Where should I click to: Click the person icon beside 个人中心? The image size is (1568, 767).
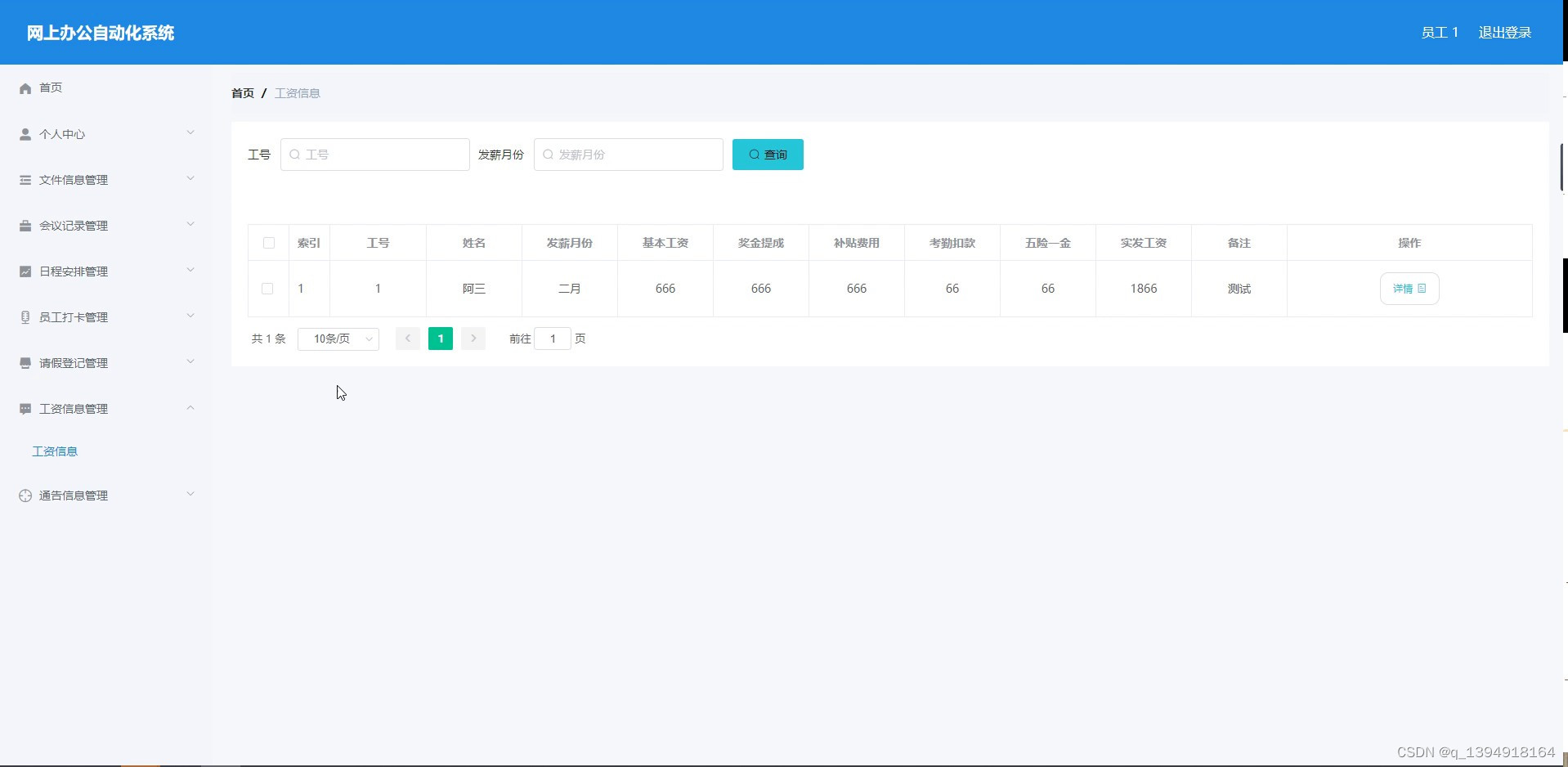[x=25, y=134]
